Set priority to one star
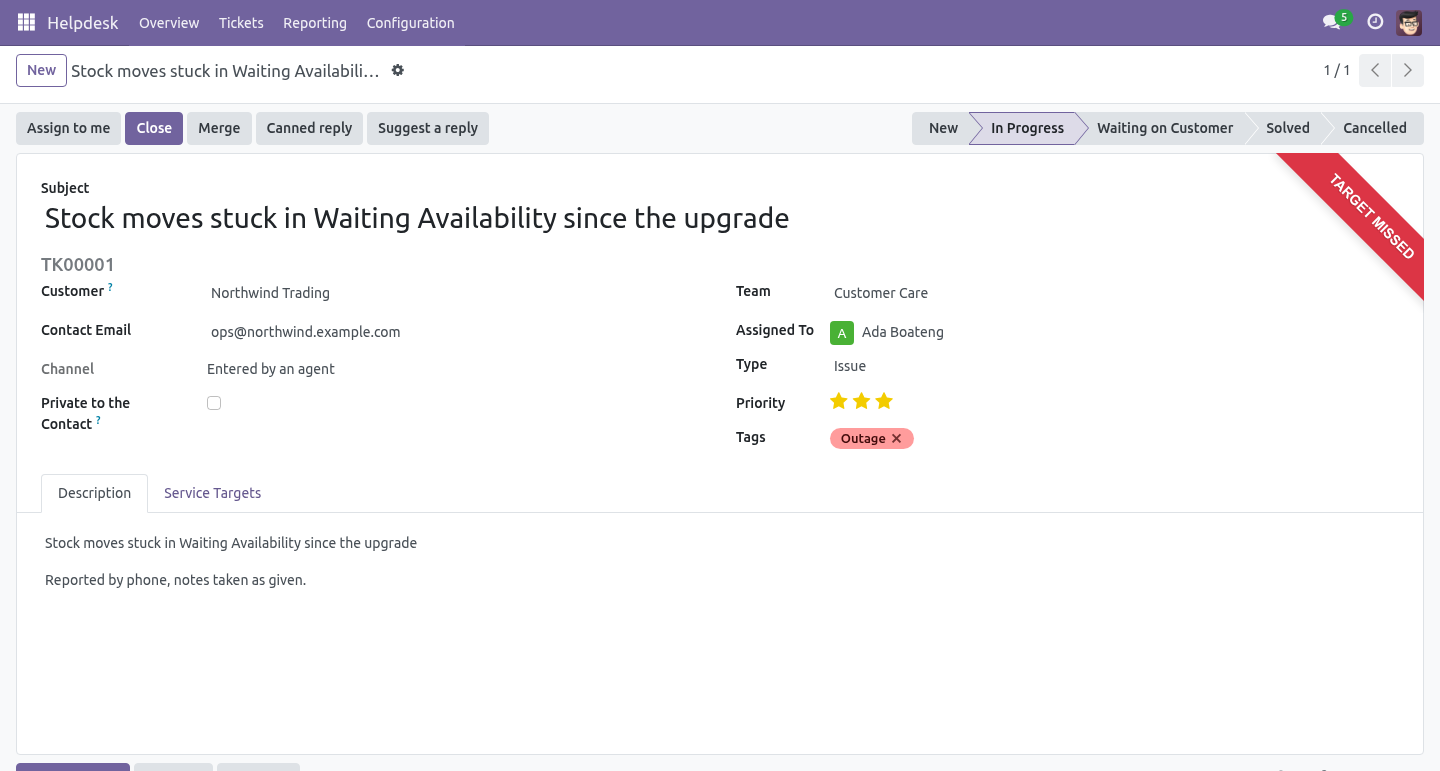The image size is (1440, 771). (x=839, y=402)
